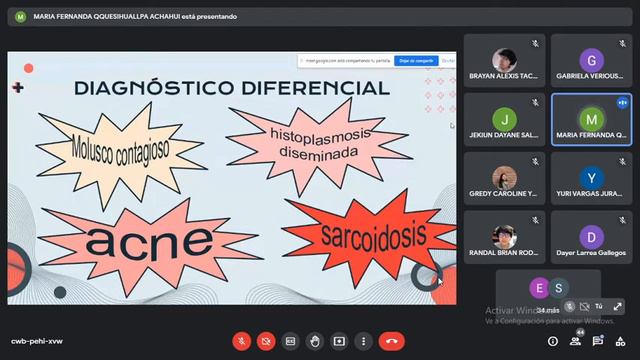
Task: Click the speaking indicator on Maria Fernanda's tile
Action: pyautogui.click(x=622, y=103)
